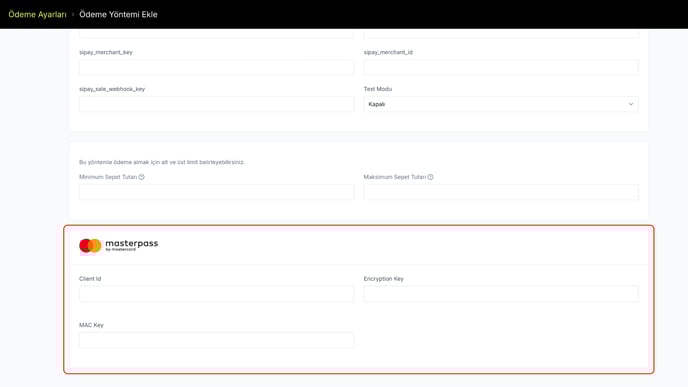The width and height of the screenshot is (688, 387).
Task: Expand the Test Modu dropdown arrow
Action: pos(631,104)
